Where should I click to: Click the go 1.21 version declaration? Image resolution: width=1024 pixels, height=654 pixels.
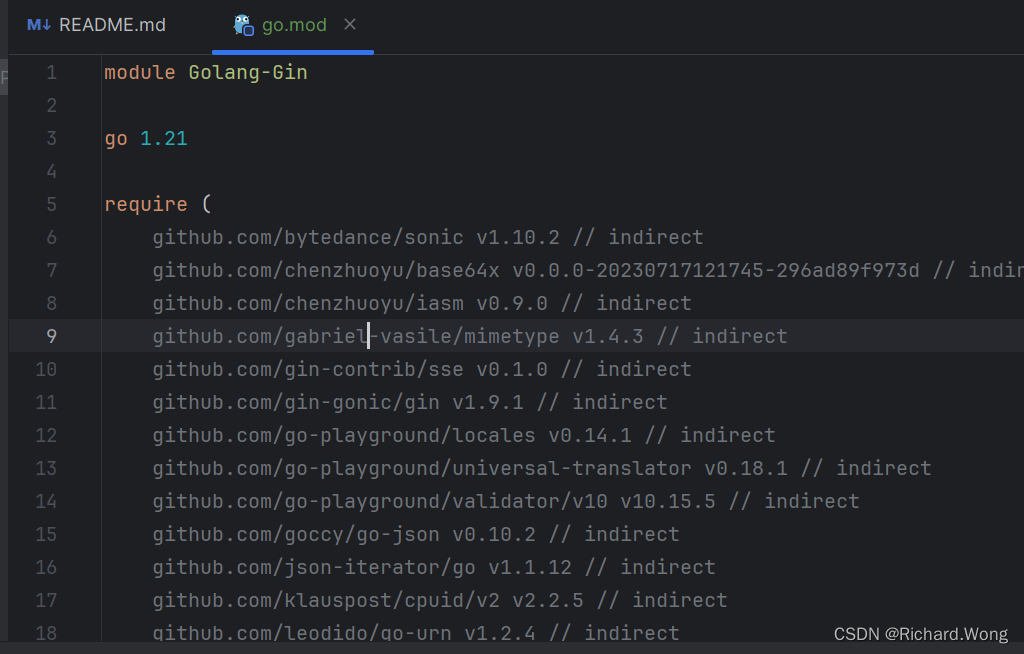pos(145,138)
